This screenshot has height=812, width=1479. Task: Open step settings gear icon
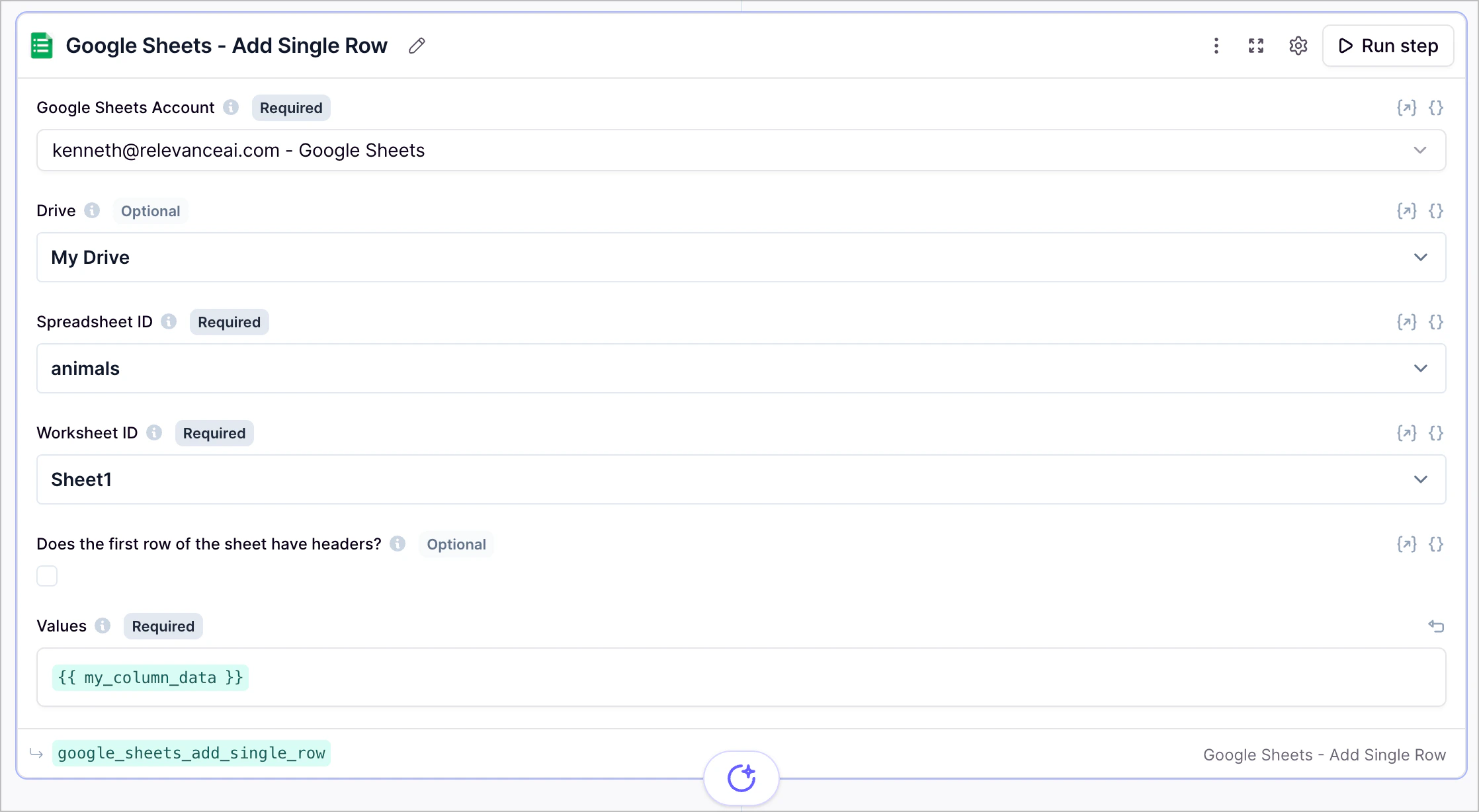pos(1298,46)
